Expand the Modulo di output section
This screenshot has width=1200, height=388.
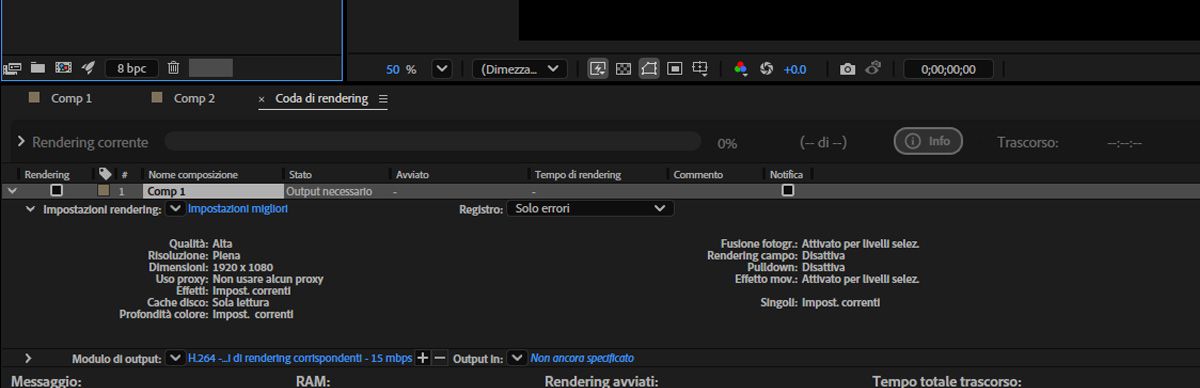[x=28, y=358]
